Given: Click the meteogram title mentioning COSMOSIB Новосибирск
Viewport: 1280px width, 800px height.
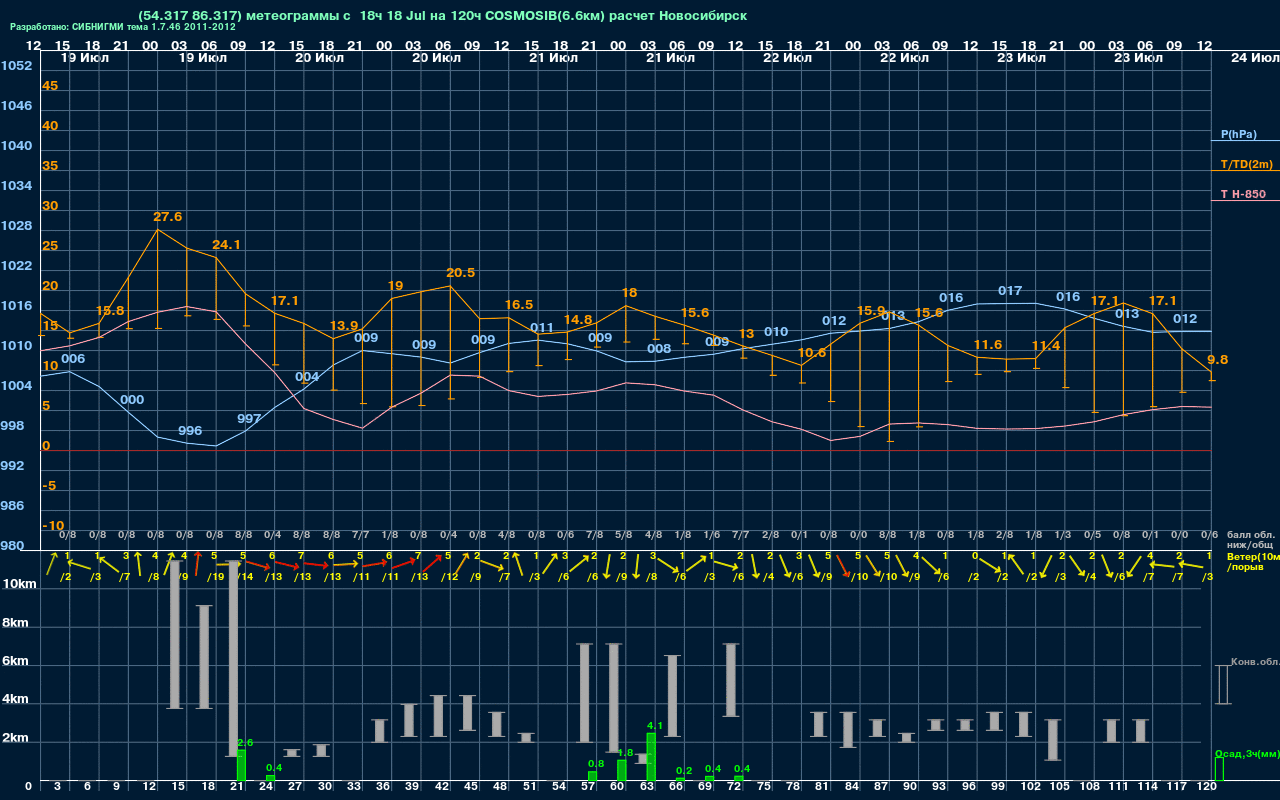Looking at the screenshot, I should [443, 15].
